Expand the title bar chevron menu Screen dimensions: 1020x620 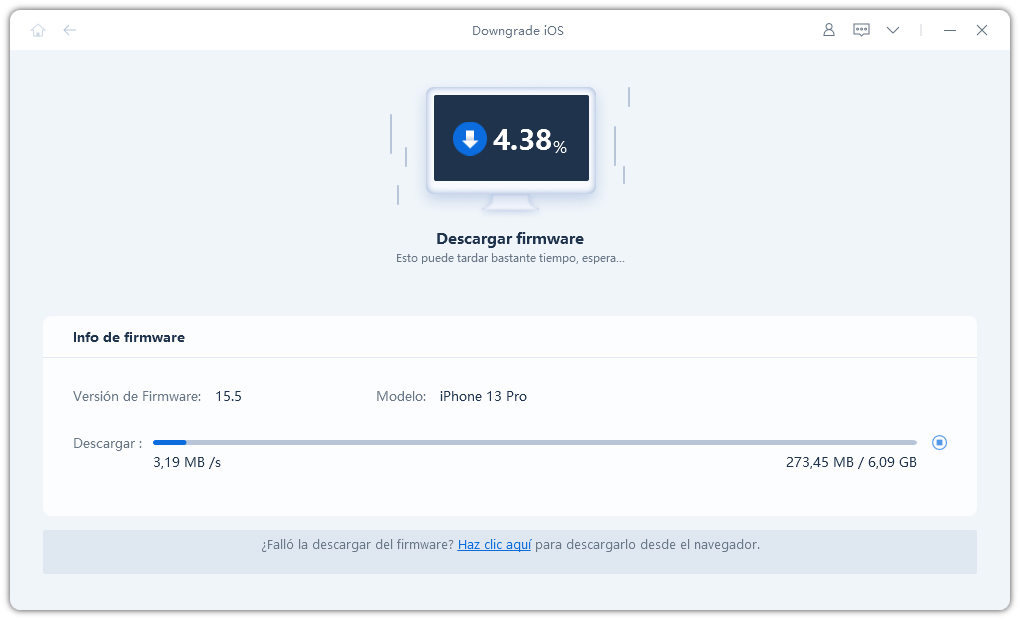(x=893, y=30)
